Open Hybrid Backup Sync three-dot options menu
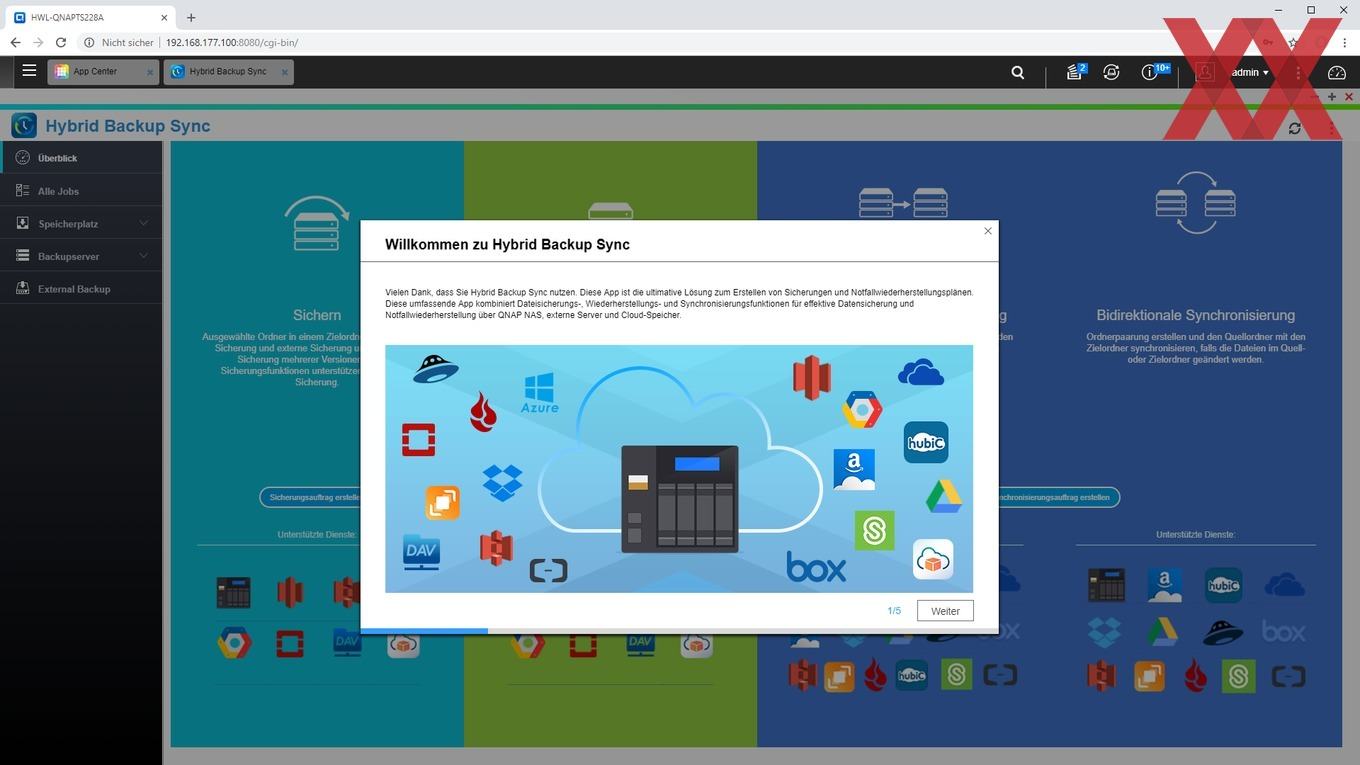Viewport: 1360px width, 765px height. [1332, 128]
